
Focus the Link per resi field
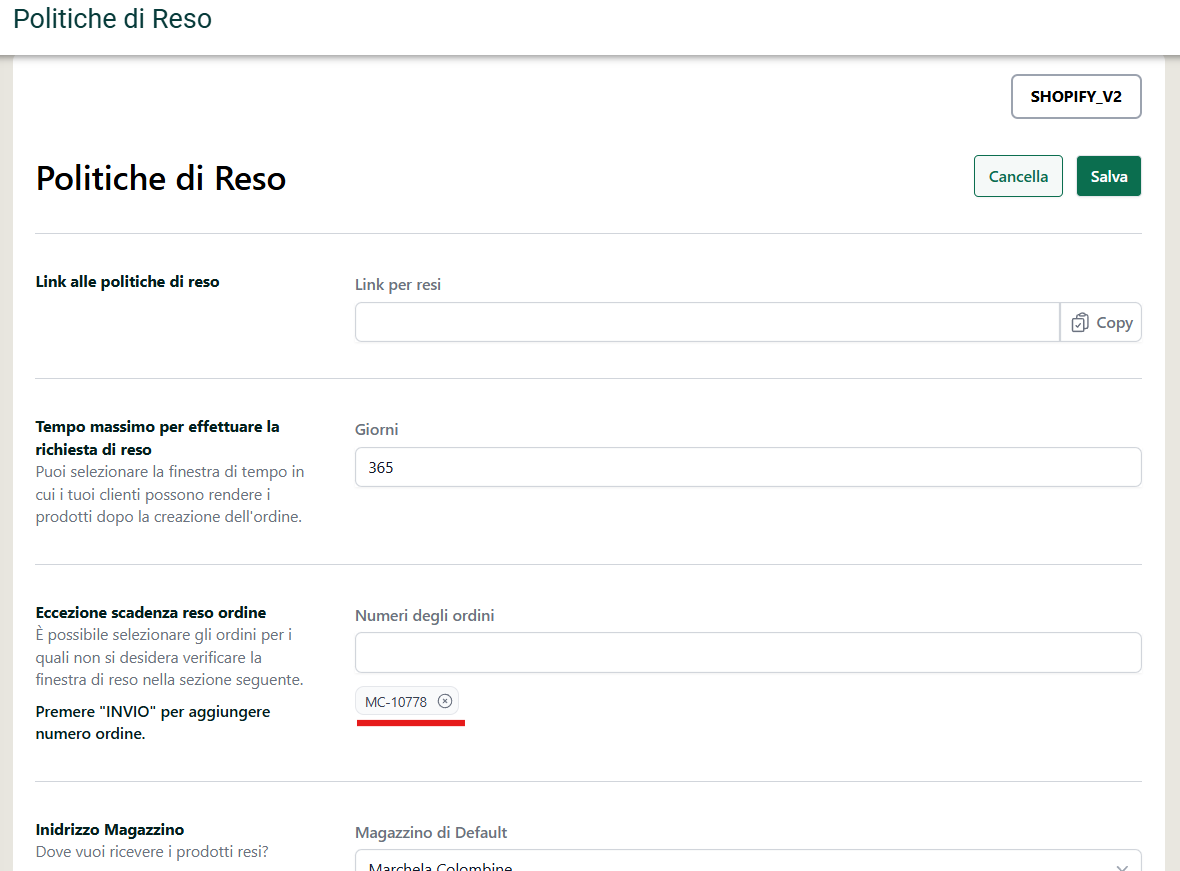click(706, 323)
